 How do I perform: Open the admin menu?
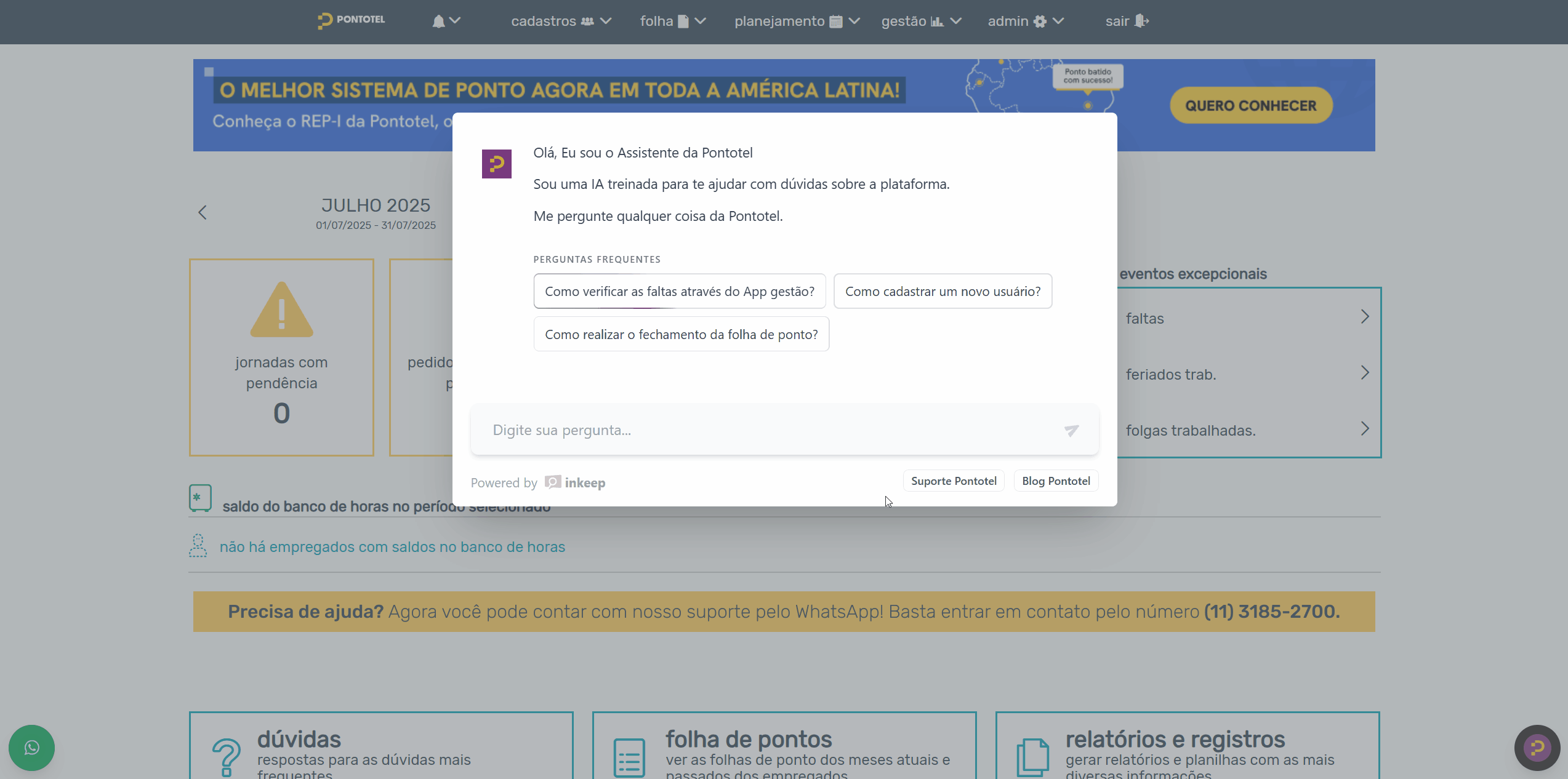[1026, 21]
